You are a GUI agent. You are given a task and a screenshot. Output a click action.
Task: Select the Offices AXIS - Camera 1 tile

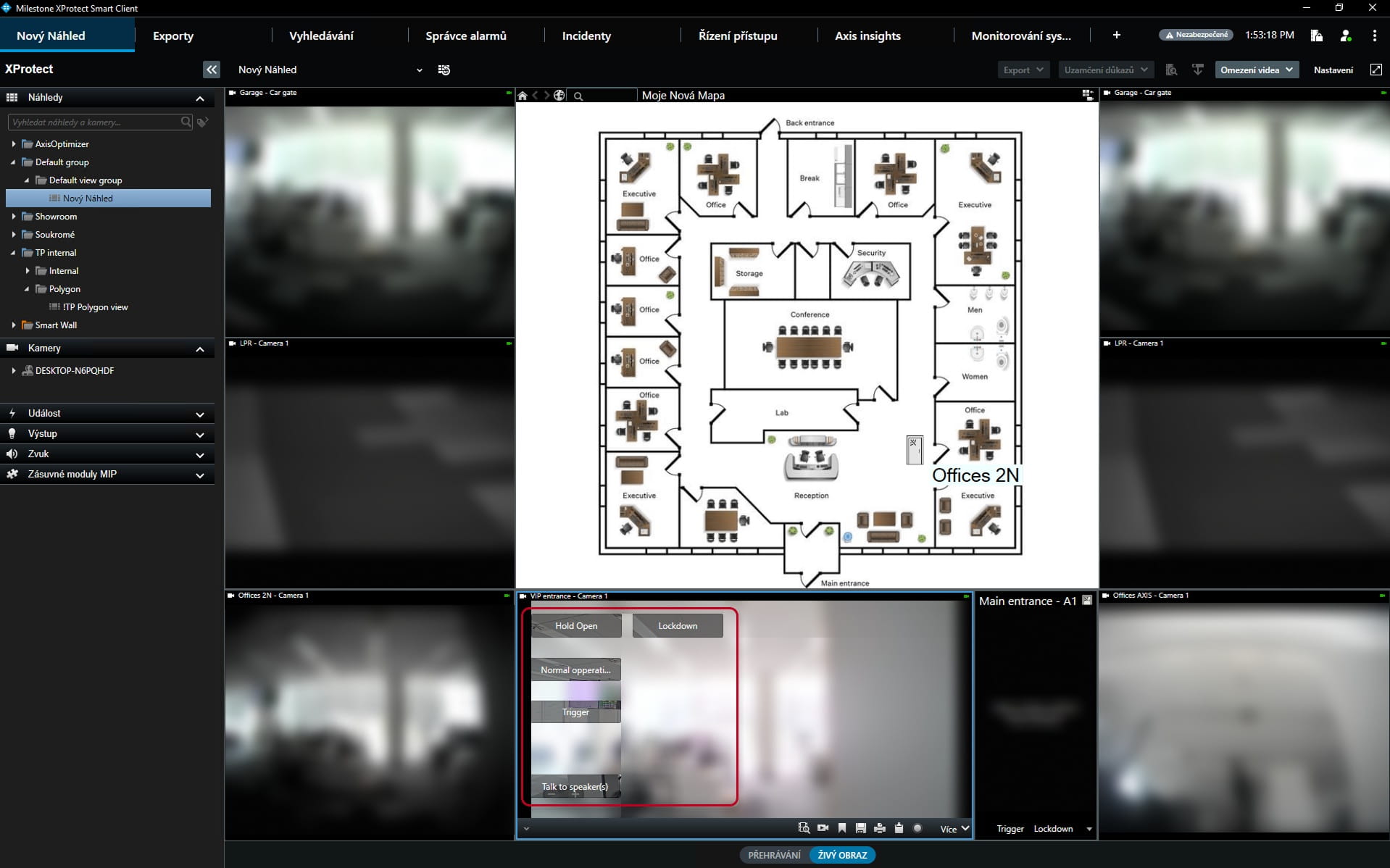[x=1244, y=716]
